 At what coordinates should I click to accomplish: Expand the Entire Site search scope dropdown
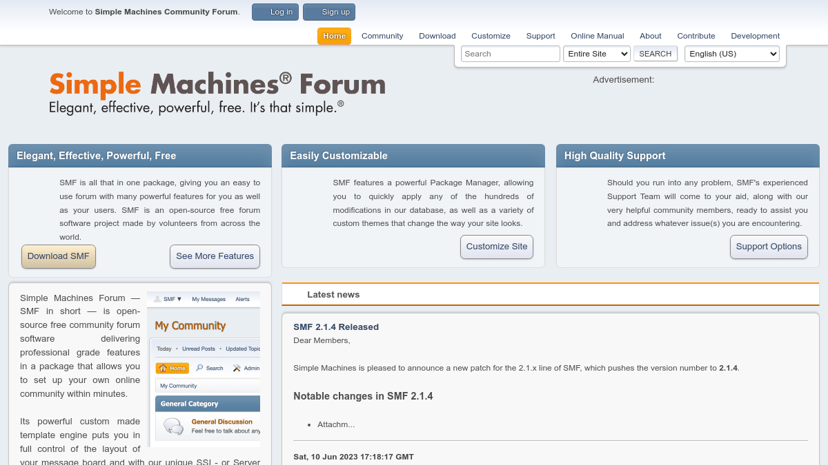(x=597, y=54)
